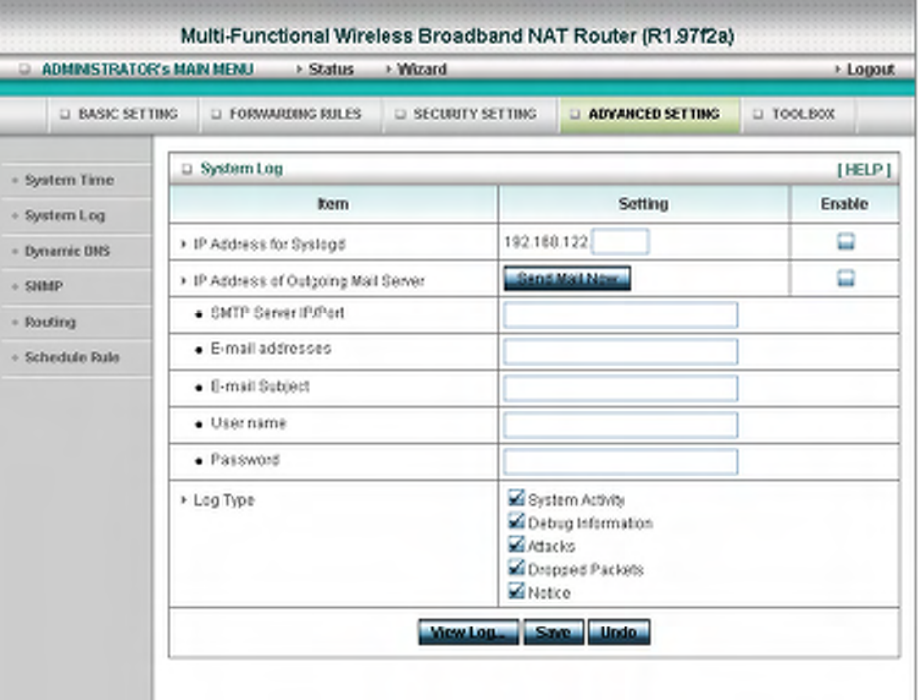
Task: Open SNMP in the sidebar
Action: click(44, 286)
